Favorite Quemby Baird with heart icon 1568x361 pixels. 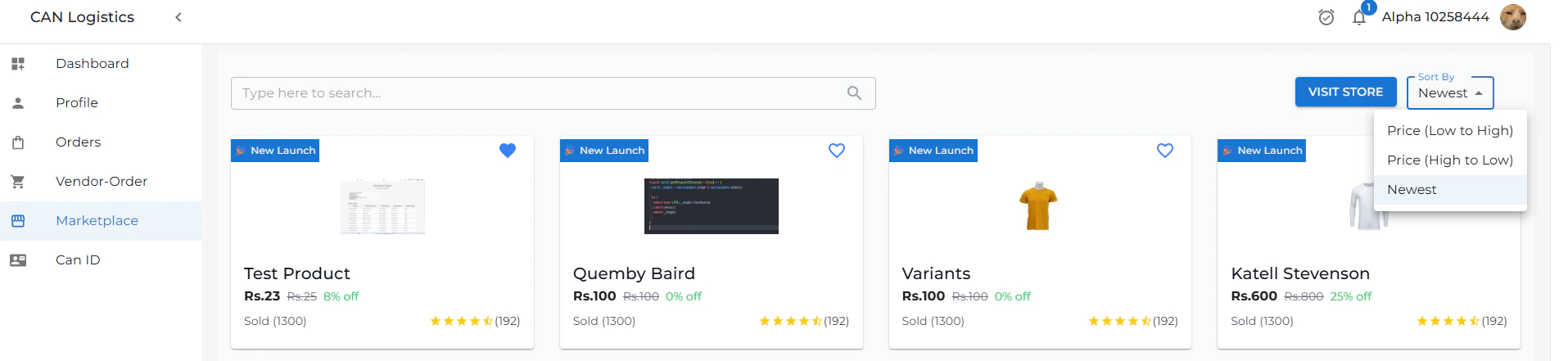click(837, 151)
